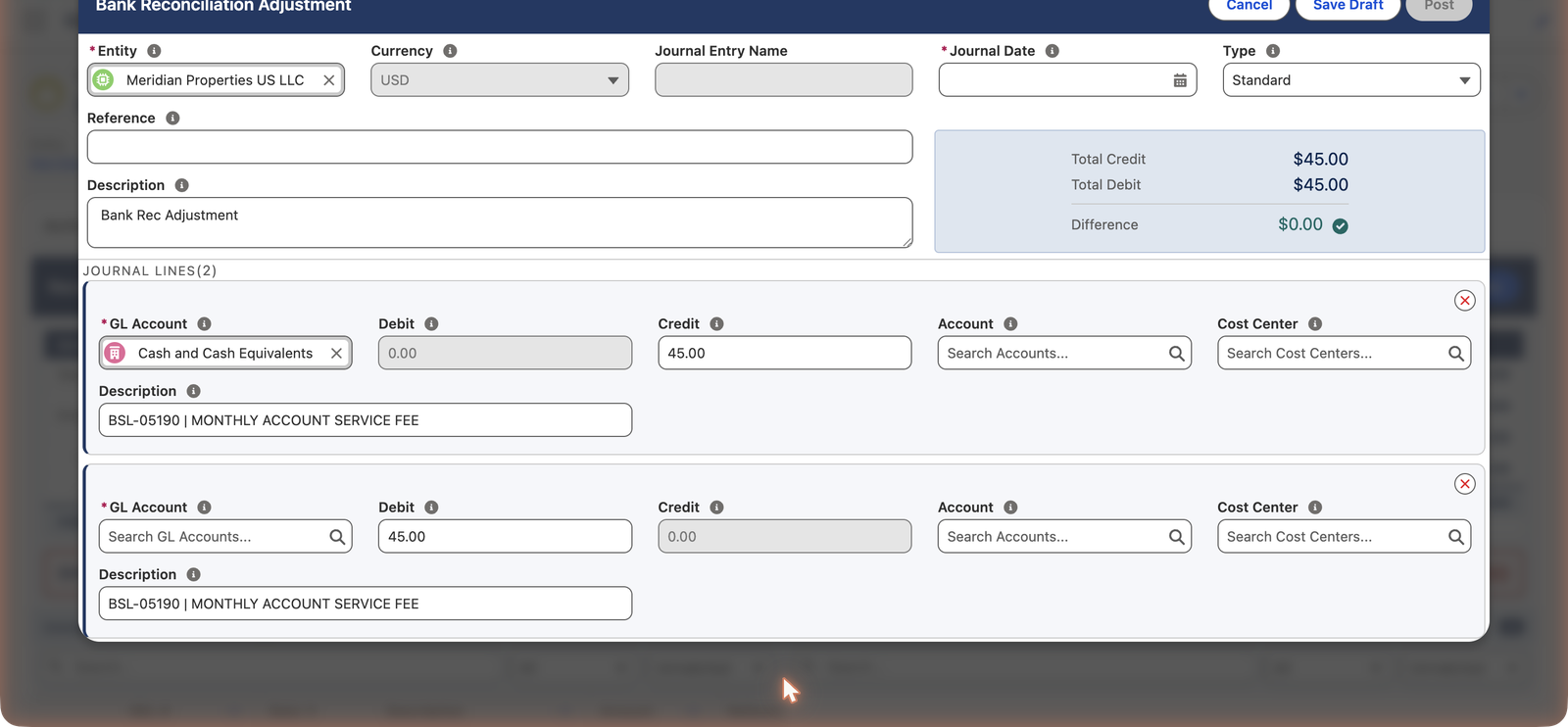Click the Cancel button
Screen dimensions: 1568x727
1249,6
